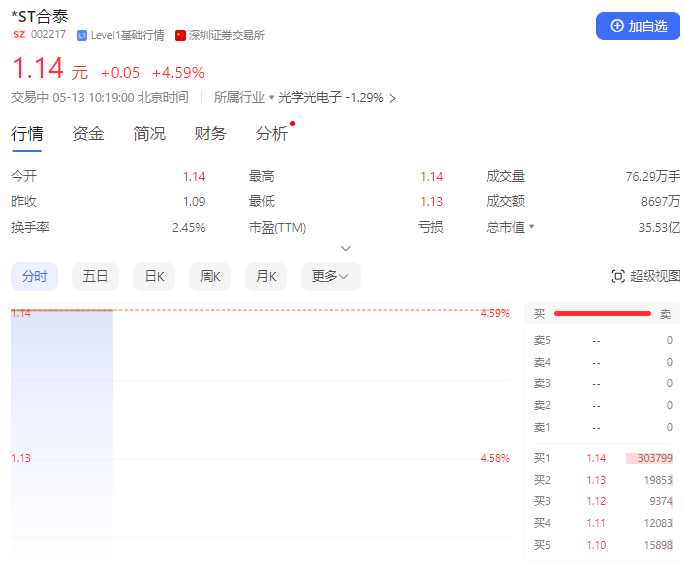Open 光学光电子 industry link
This screenshot has width=684, height=568.
point(310,97)
